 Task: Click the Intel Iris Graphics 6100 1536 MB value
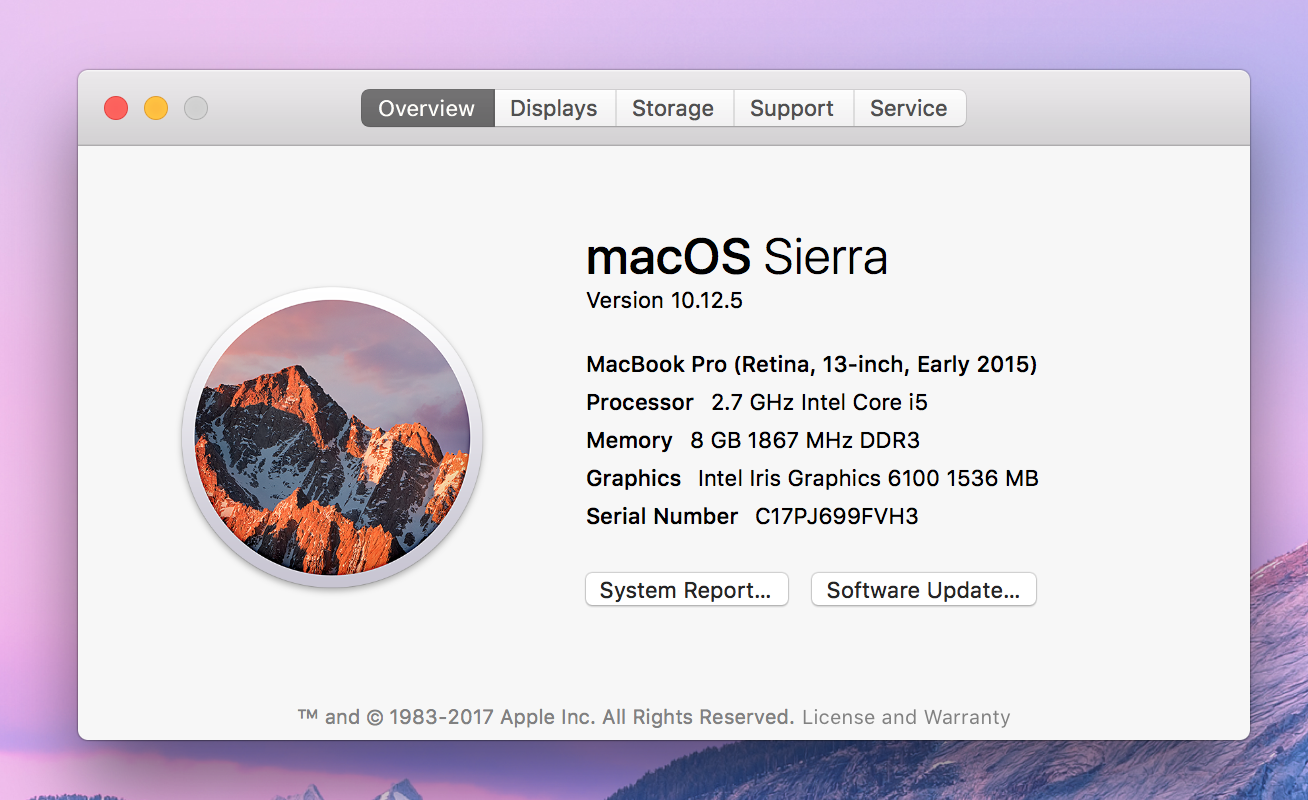(868, 478)
